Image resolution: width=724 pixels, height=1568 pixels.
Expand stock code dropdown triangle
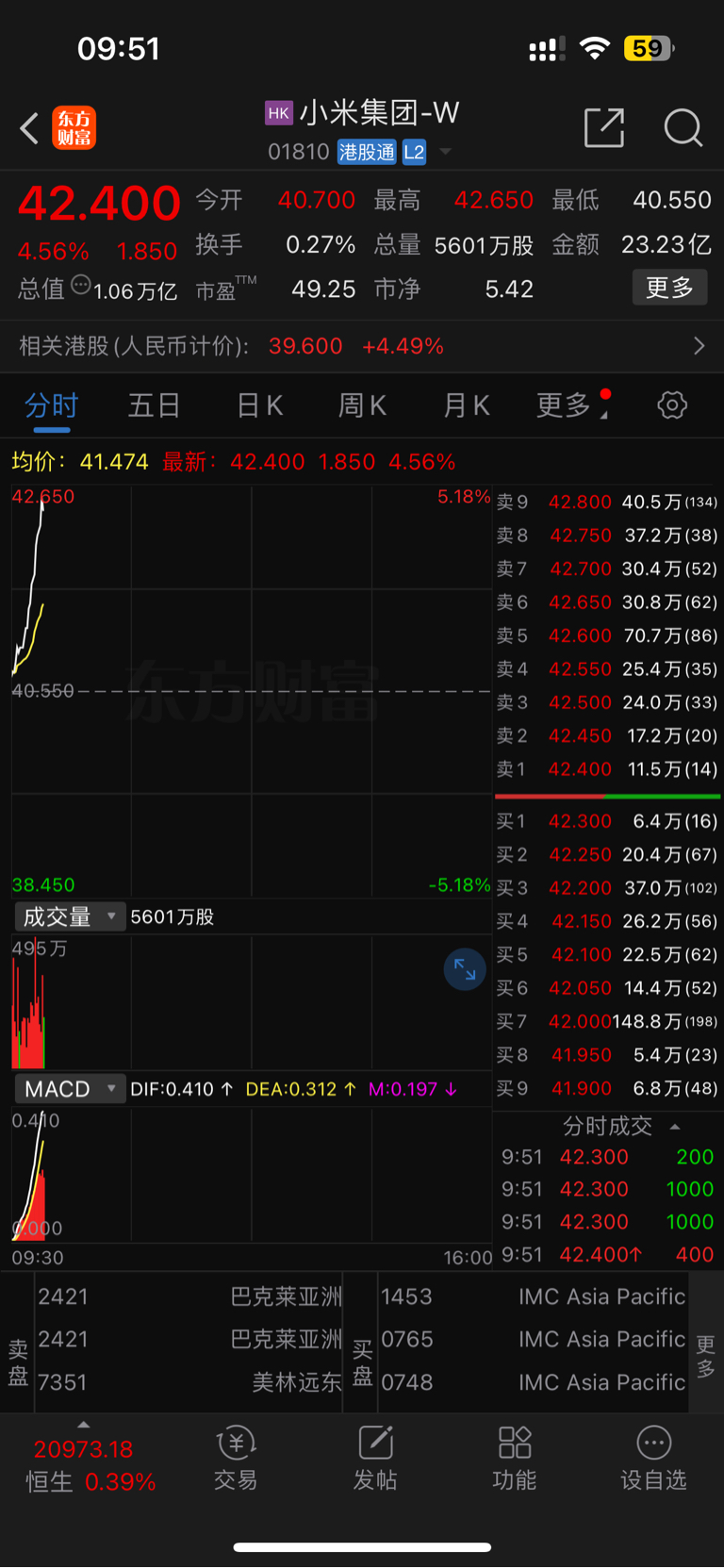[446, 151]
